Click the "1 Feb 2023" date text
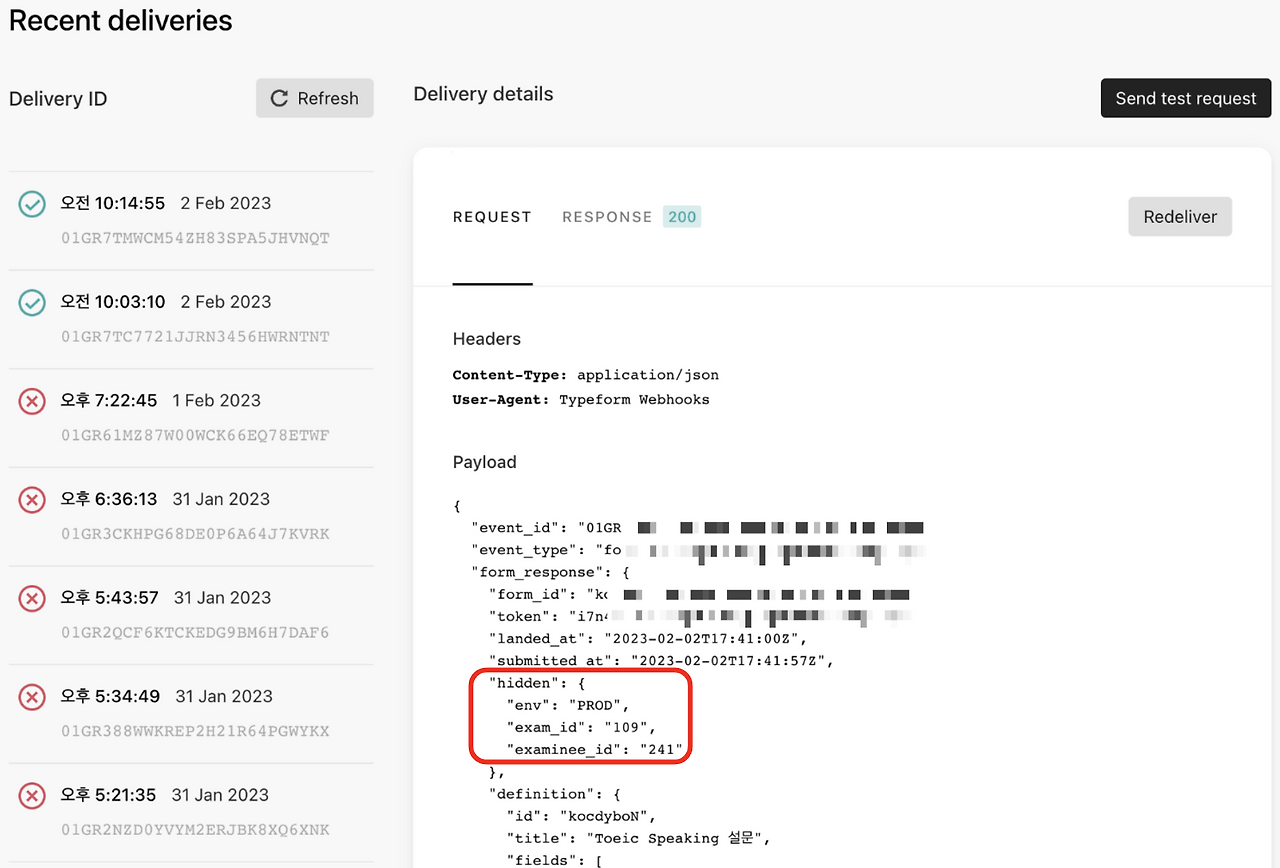Viewport: 1280px width, 868px height. coord(216,400)
